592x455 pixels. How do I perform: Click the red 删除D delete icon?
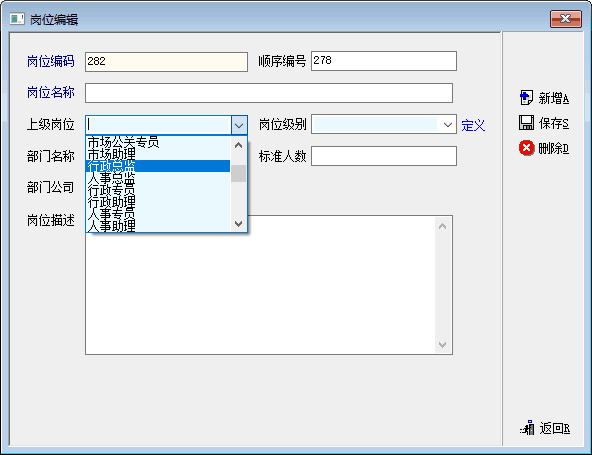[526, 148]
